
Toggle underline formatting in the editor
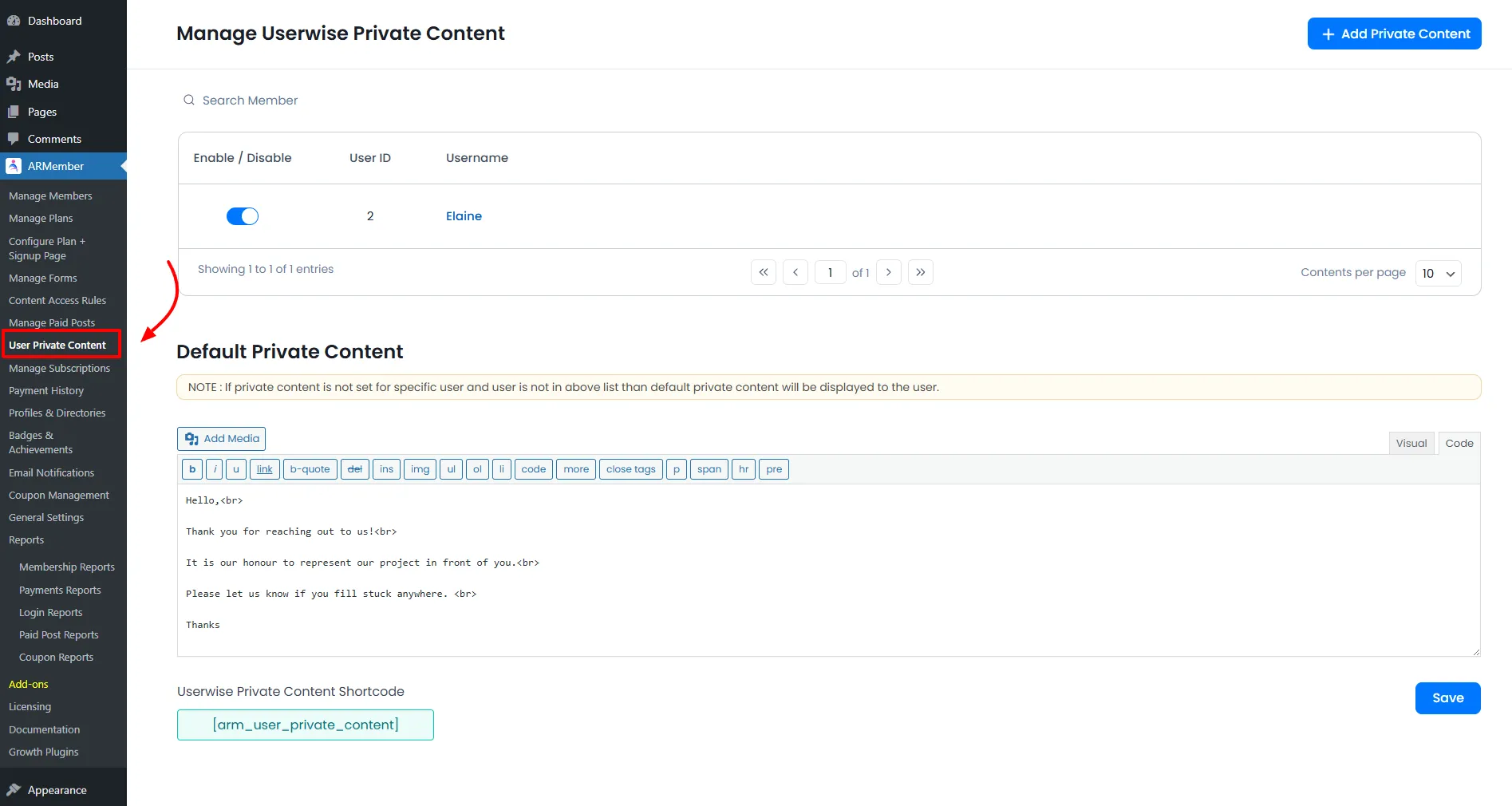point(235,469)
